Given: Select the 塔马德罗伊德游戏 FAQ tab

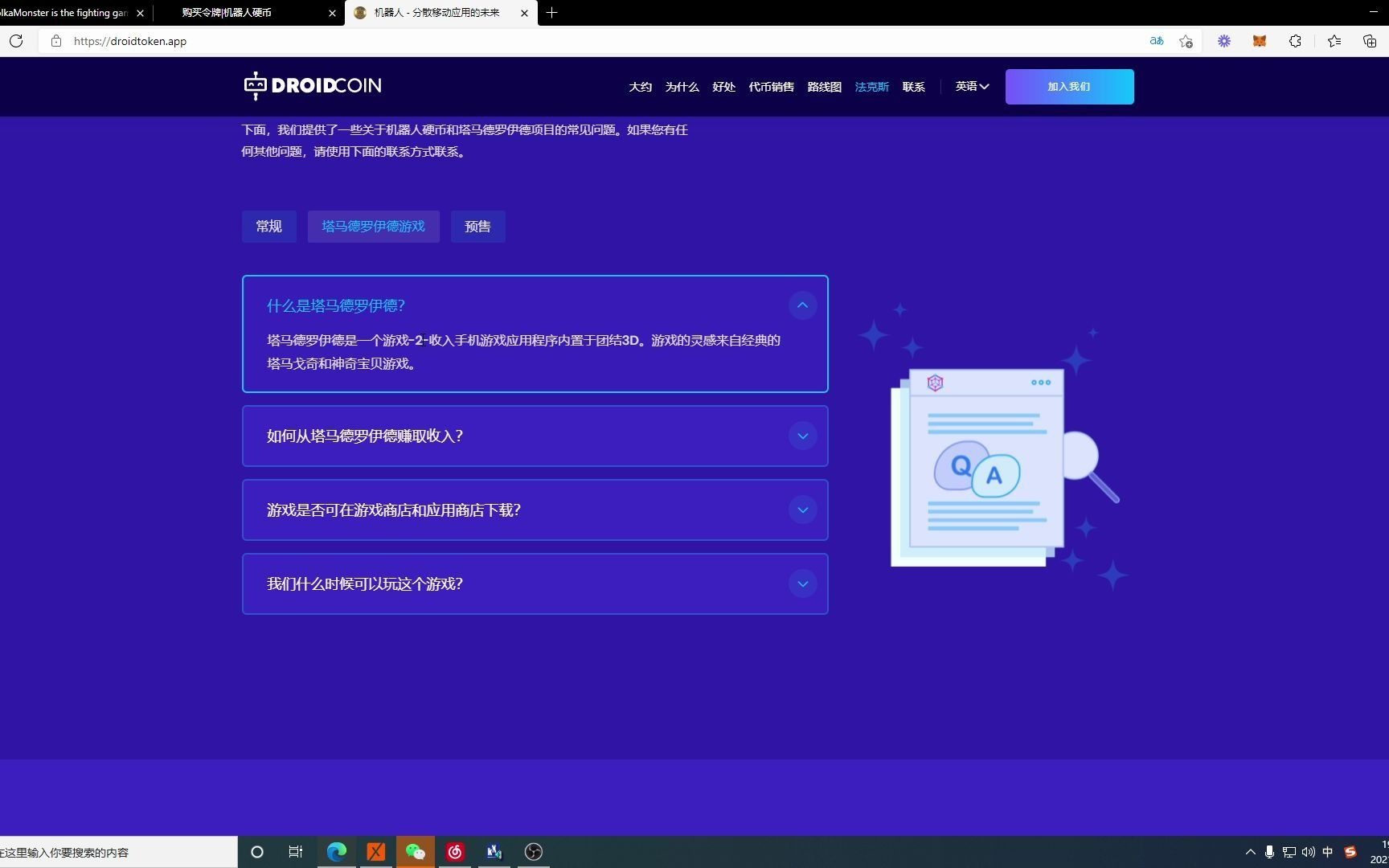Looking at the screenshot, I should pos(374,227).
